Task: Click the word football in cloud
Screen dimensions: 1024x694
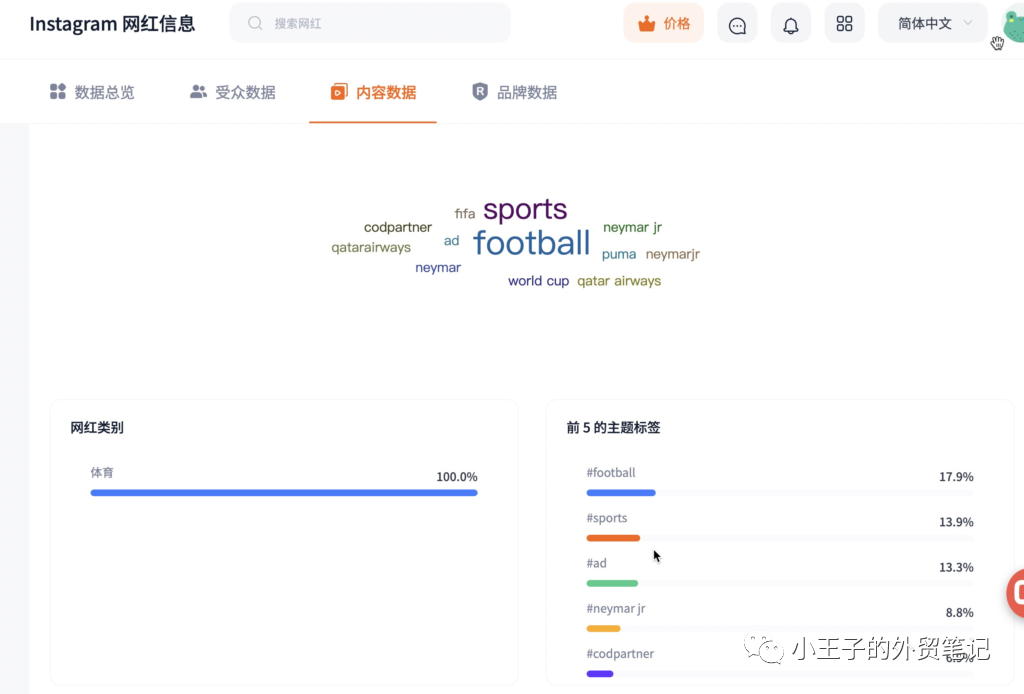Action: [532, 243]
